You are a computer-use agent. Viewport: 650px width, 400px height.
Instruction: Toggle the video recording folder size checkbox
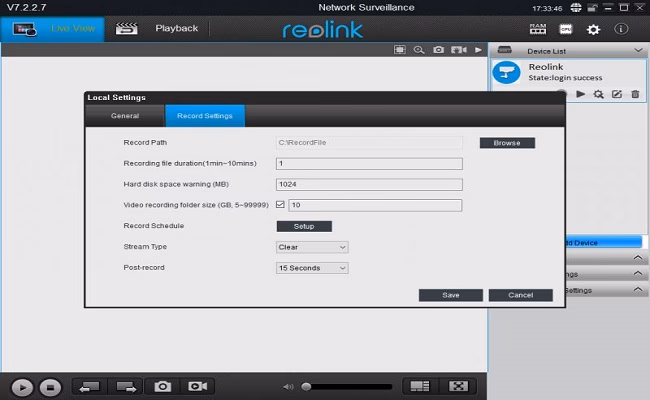point(280,205)
